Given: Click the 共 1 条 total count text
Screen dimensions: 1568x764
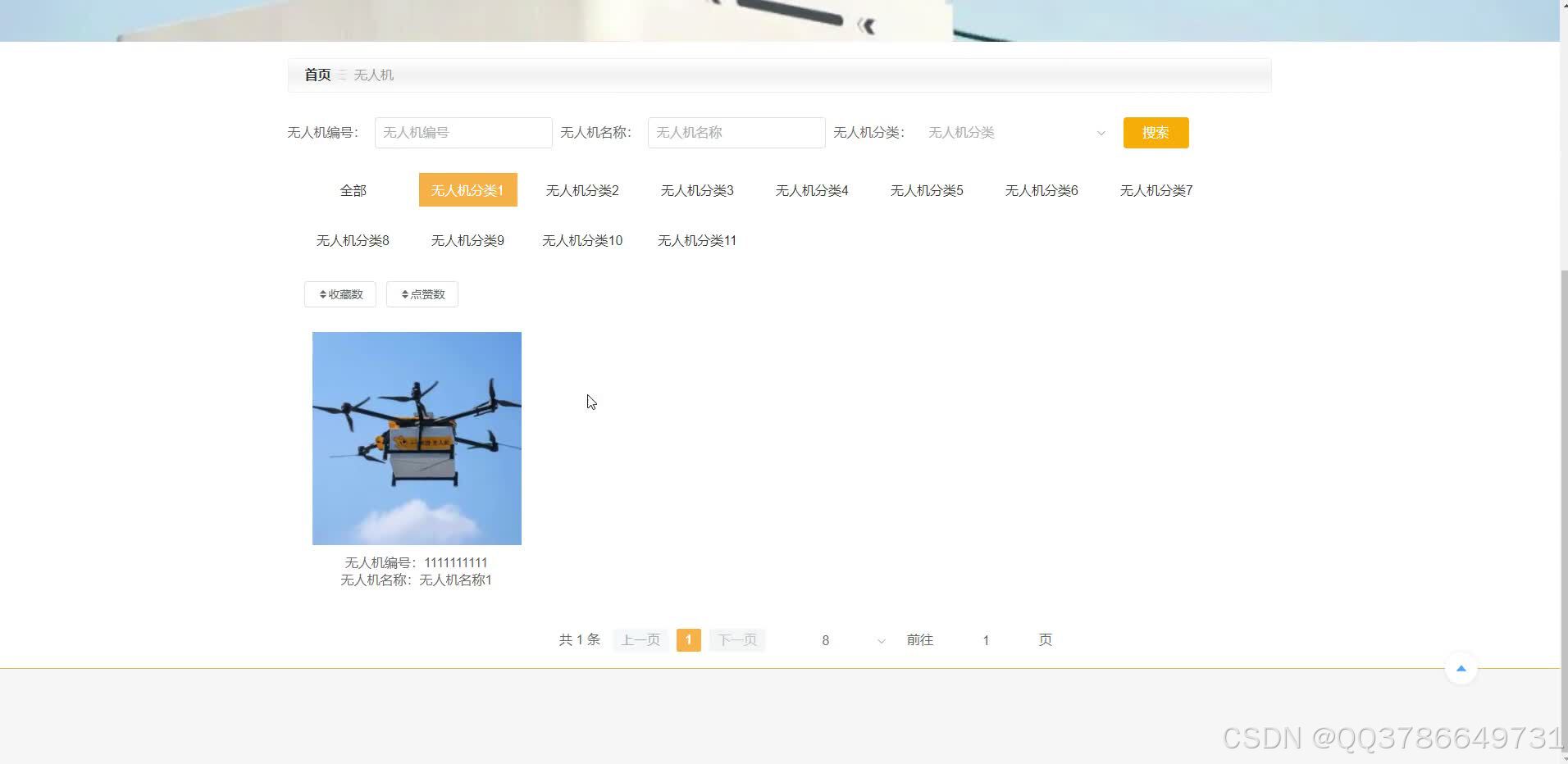Looking at the screenshot, I should (x=580, y=640).
